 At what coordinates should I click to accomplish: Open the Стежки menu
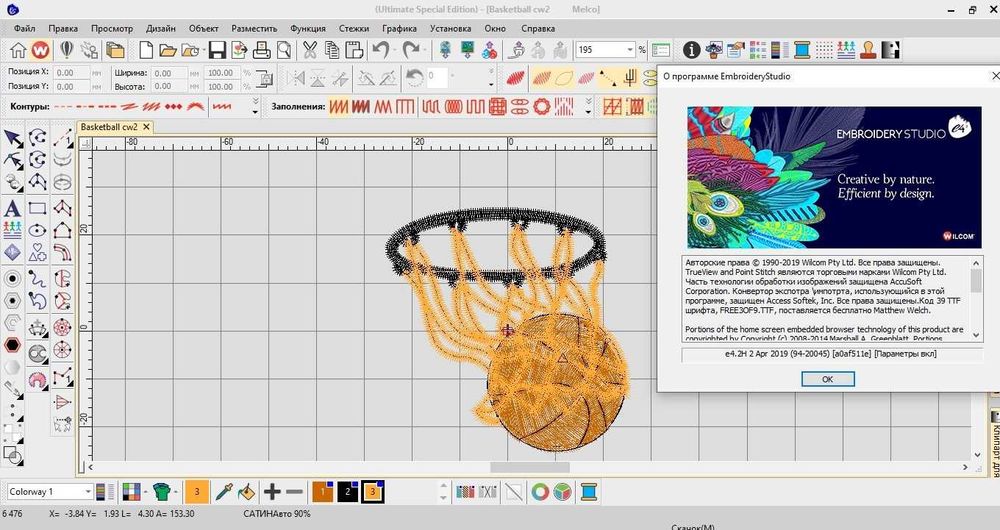pos(353,28)
